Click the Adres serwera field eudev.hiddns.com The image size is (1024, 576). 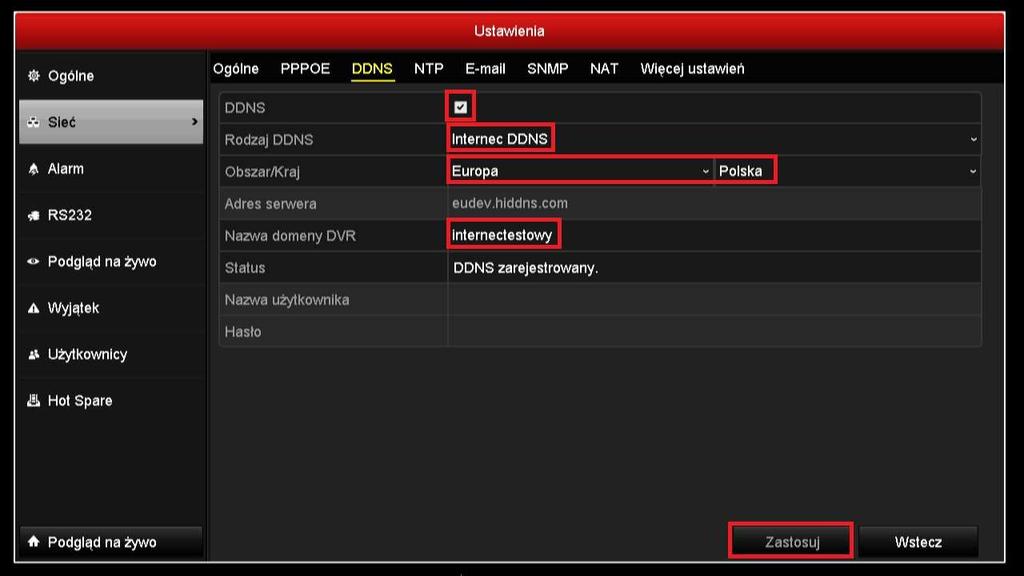tap(714, 203)
